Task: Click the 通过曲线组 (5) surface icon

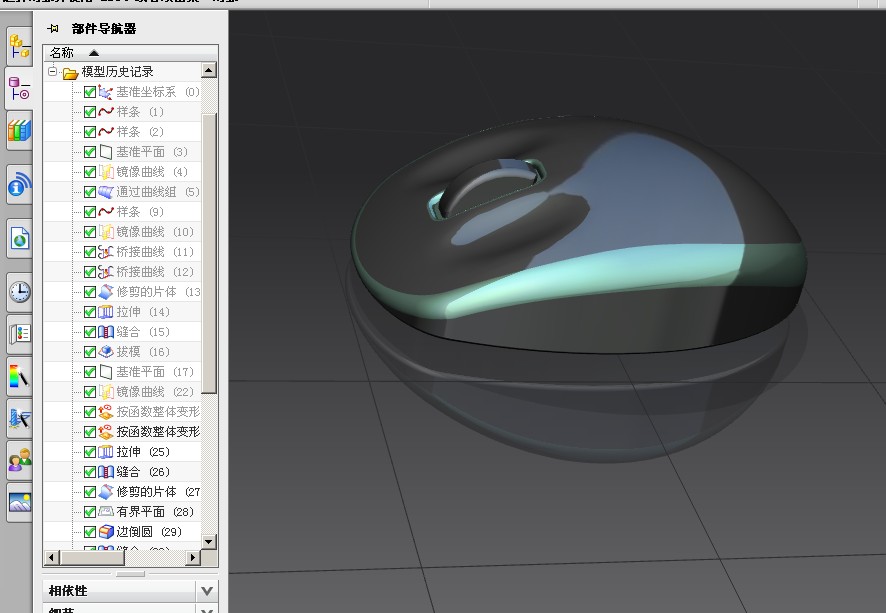Action: (106, 192)
